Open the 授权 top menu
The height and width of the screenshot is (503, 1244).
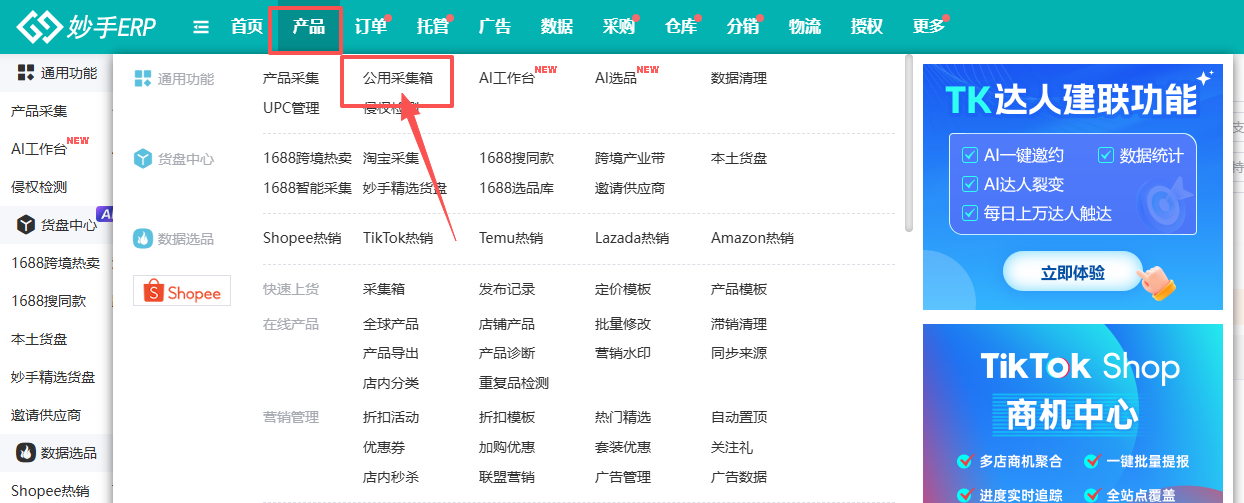point(867,27)
